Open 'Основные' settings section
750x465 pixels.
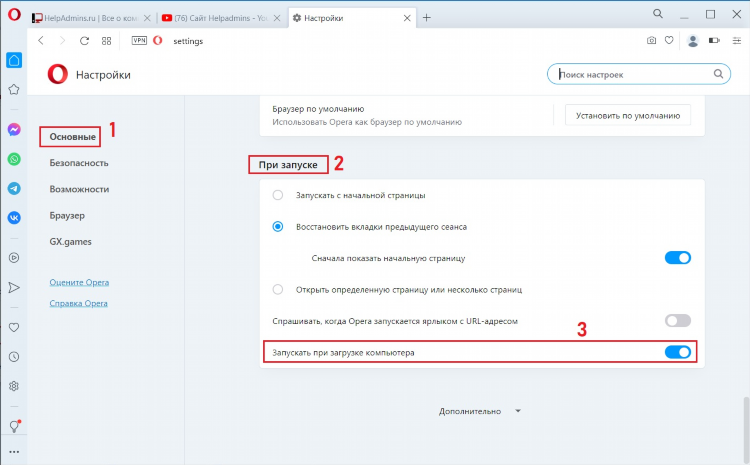tap(72, 137)
